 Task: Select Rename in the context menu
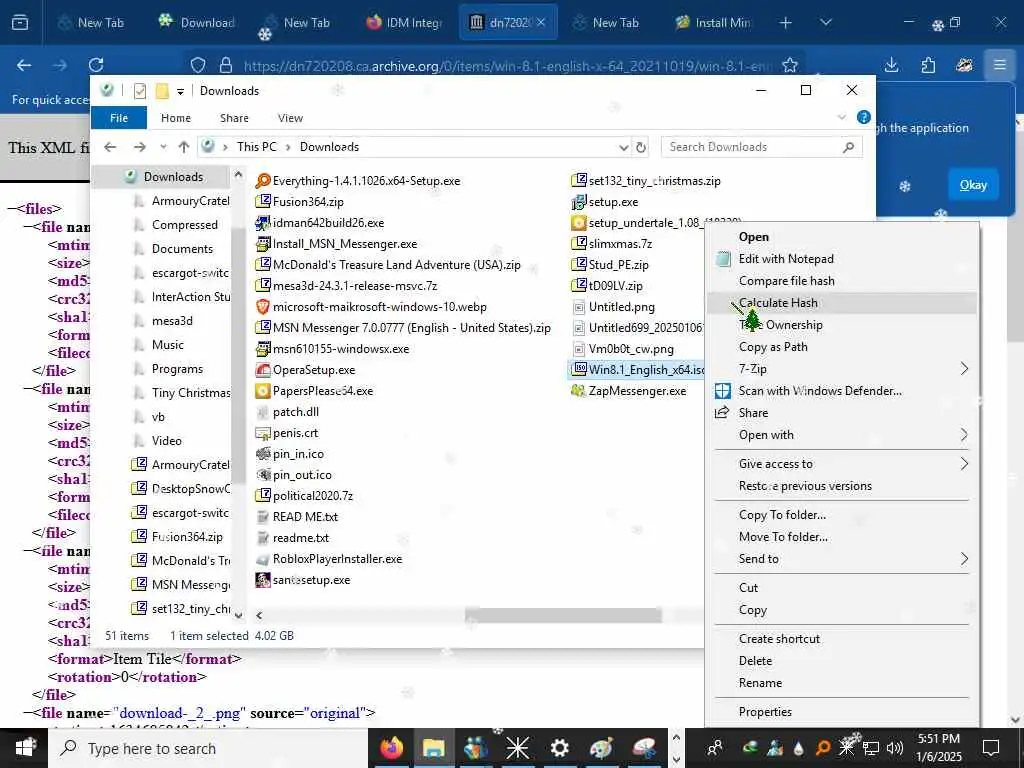point(842,683)
